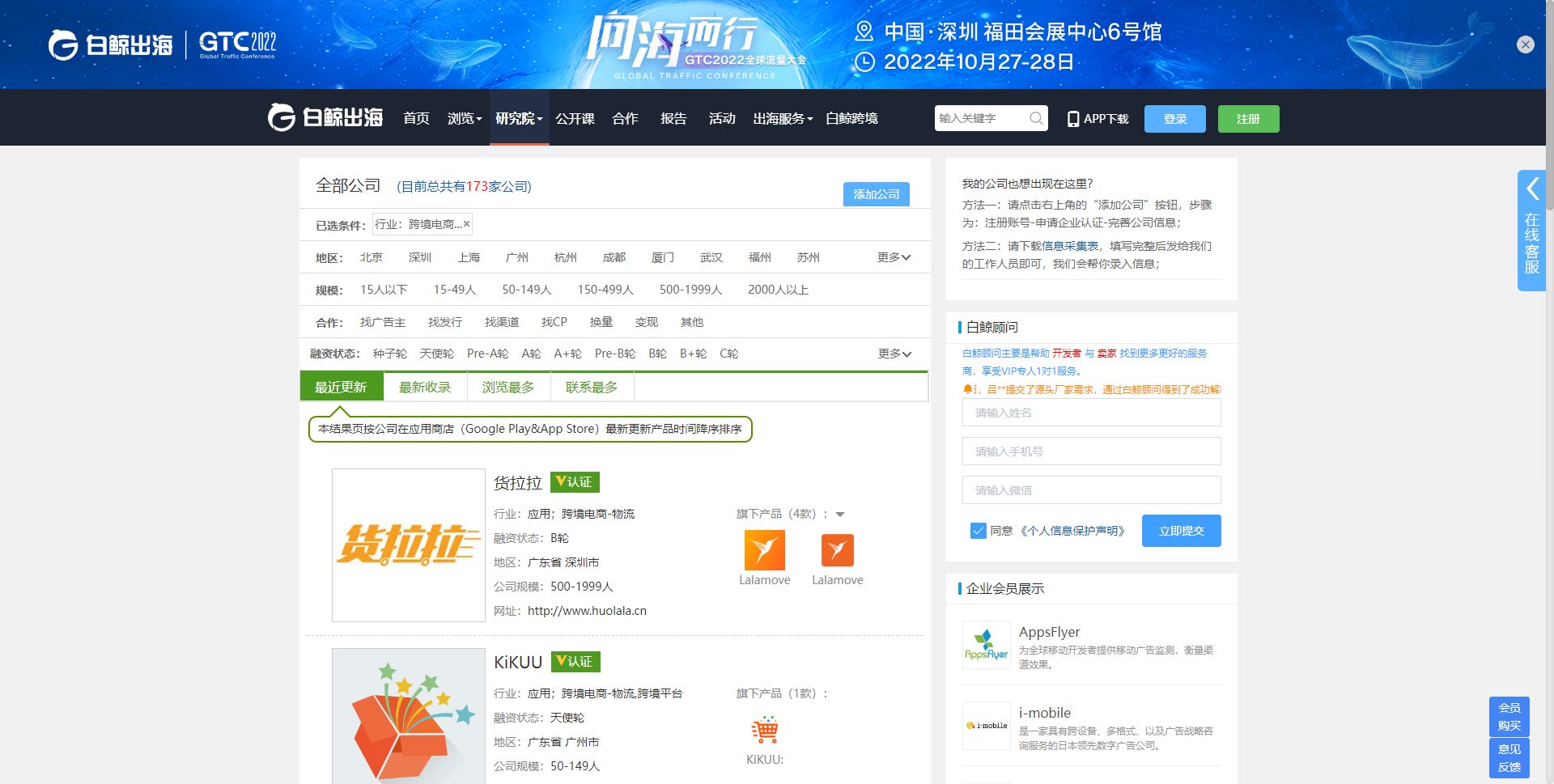Filter funding status by 种子轮

(390, 354)
